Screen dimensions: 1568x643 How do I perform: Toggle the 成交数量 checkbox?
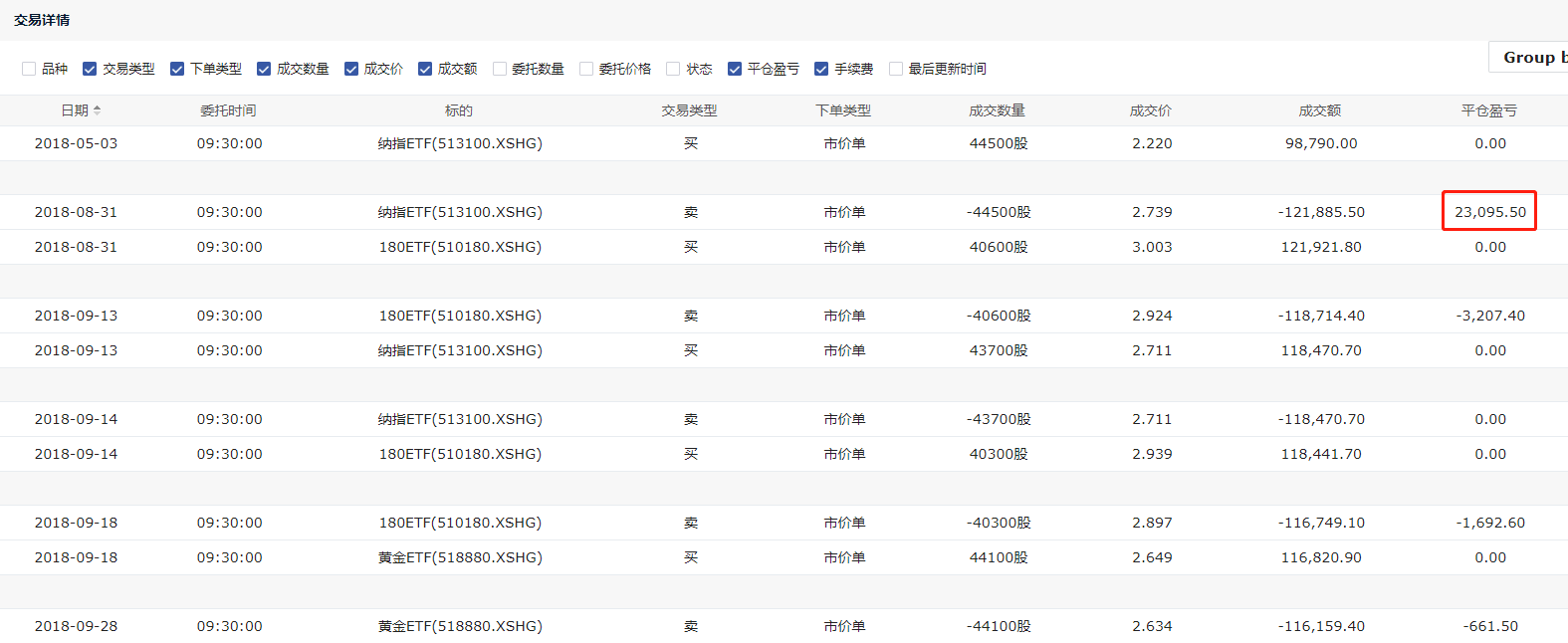coord(264,69)
